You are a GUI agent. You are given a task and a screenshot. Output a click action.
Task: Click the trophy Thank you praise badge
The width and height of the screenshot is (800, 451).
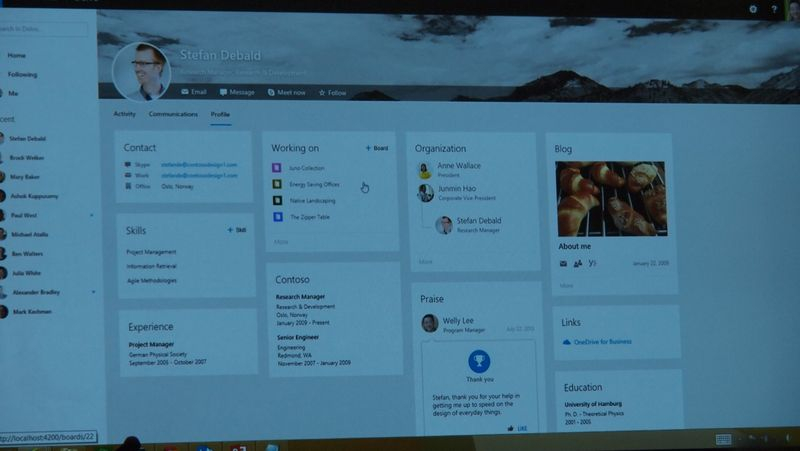(479, 361)
